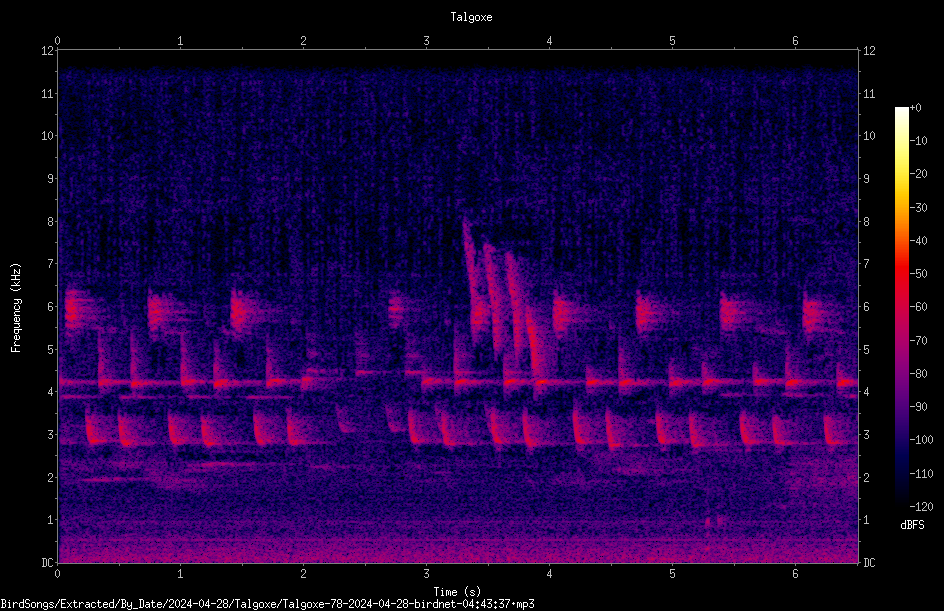Click the -120 value on color scale
The width and height of the screenshot is (944, 611).
(x=921, y=506)
